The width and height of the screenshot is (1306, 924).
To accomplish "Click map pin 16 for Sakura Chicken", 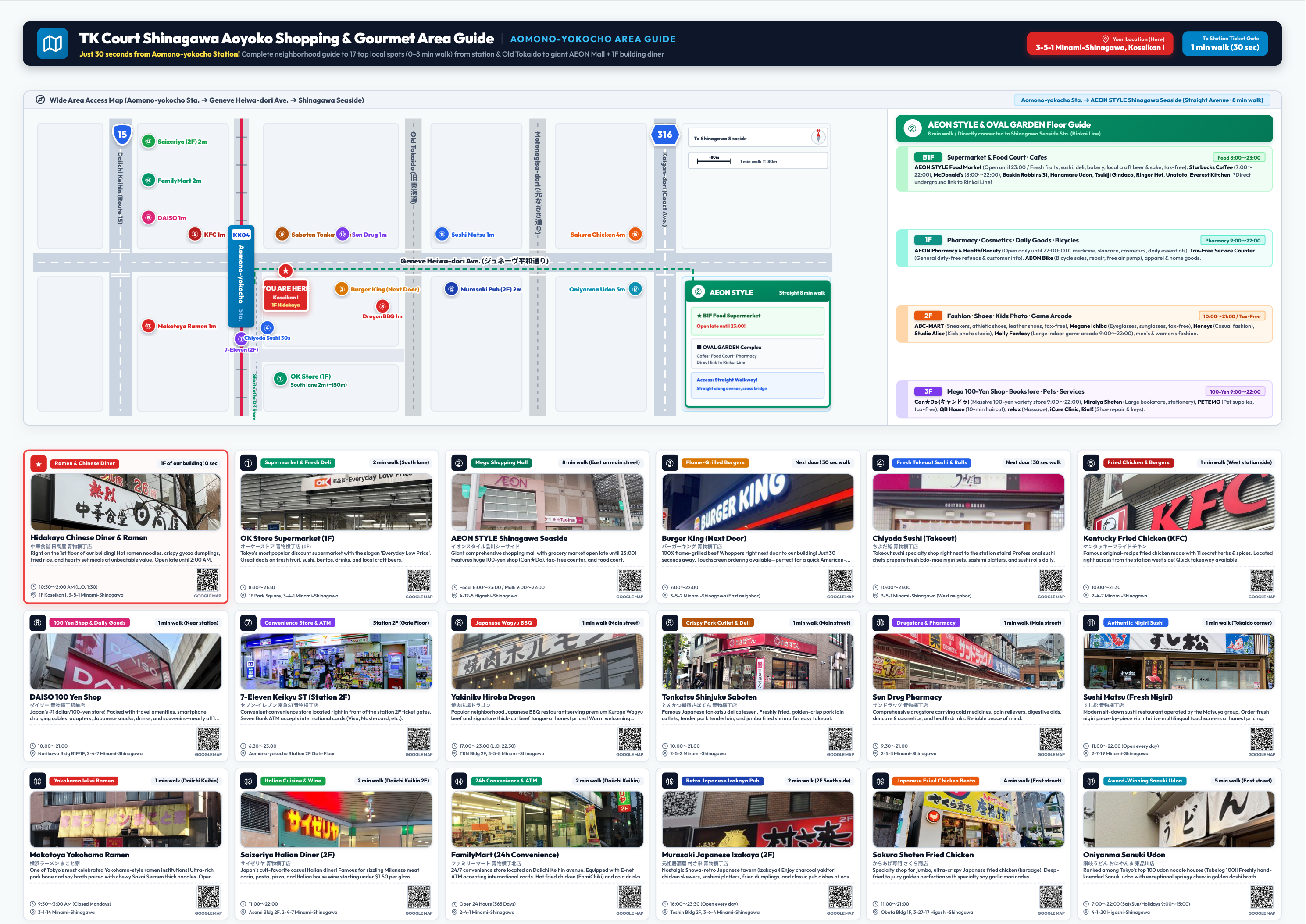I will click(x=635, y=234).
